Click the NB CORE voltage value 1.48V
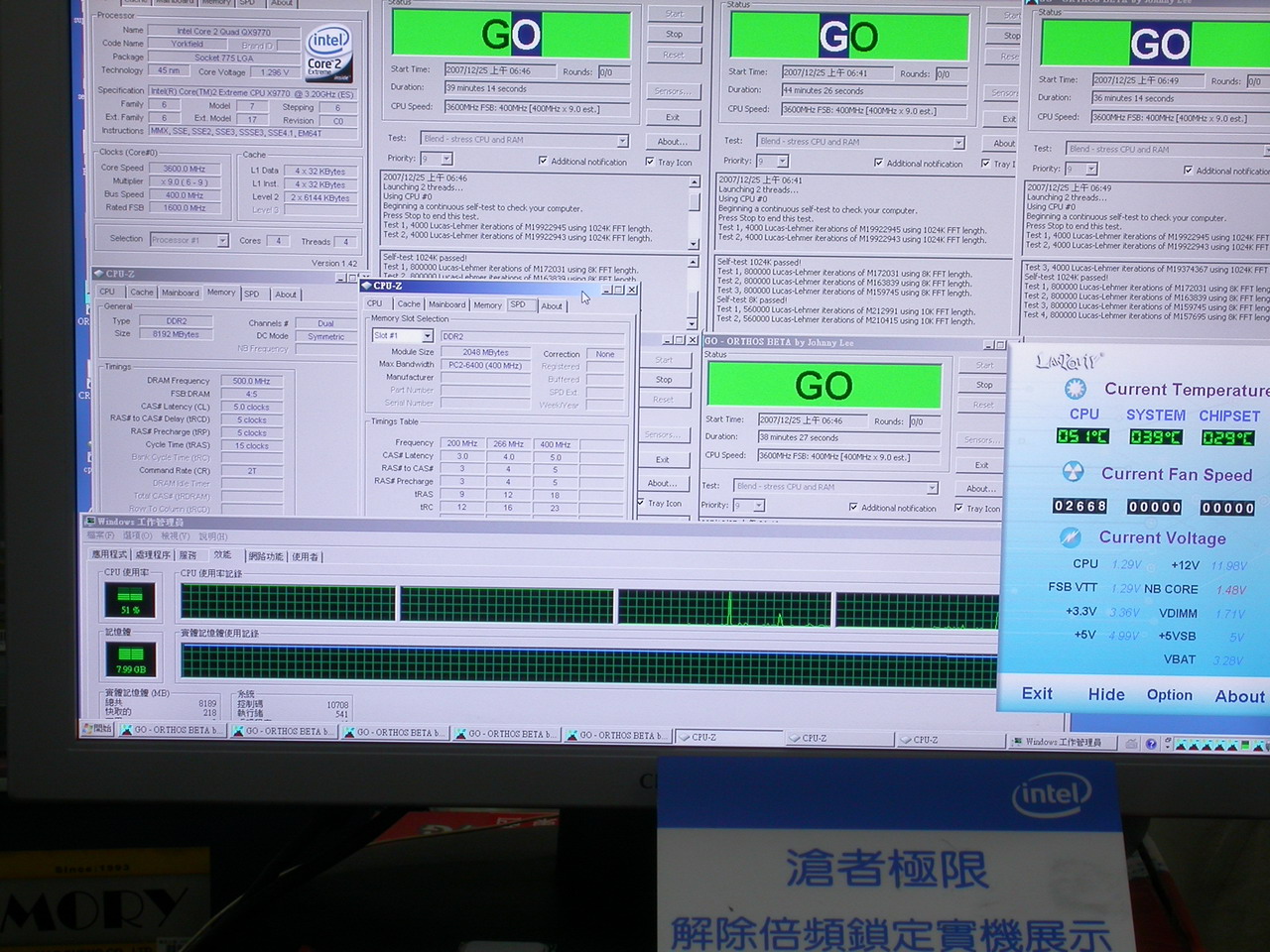Image resolution: width=1270 pixels, height=952 pixels. pyautogui.click(x=1230, y=589)
